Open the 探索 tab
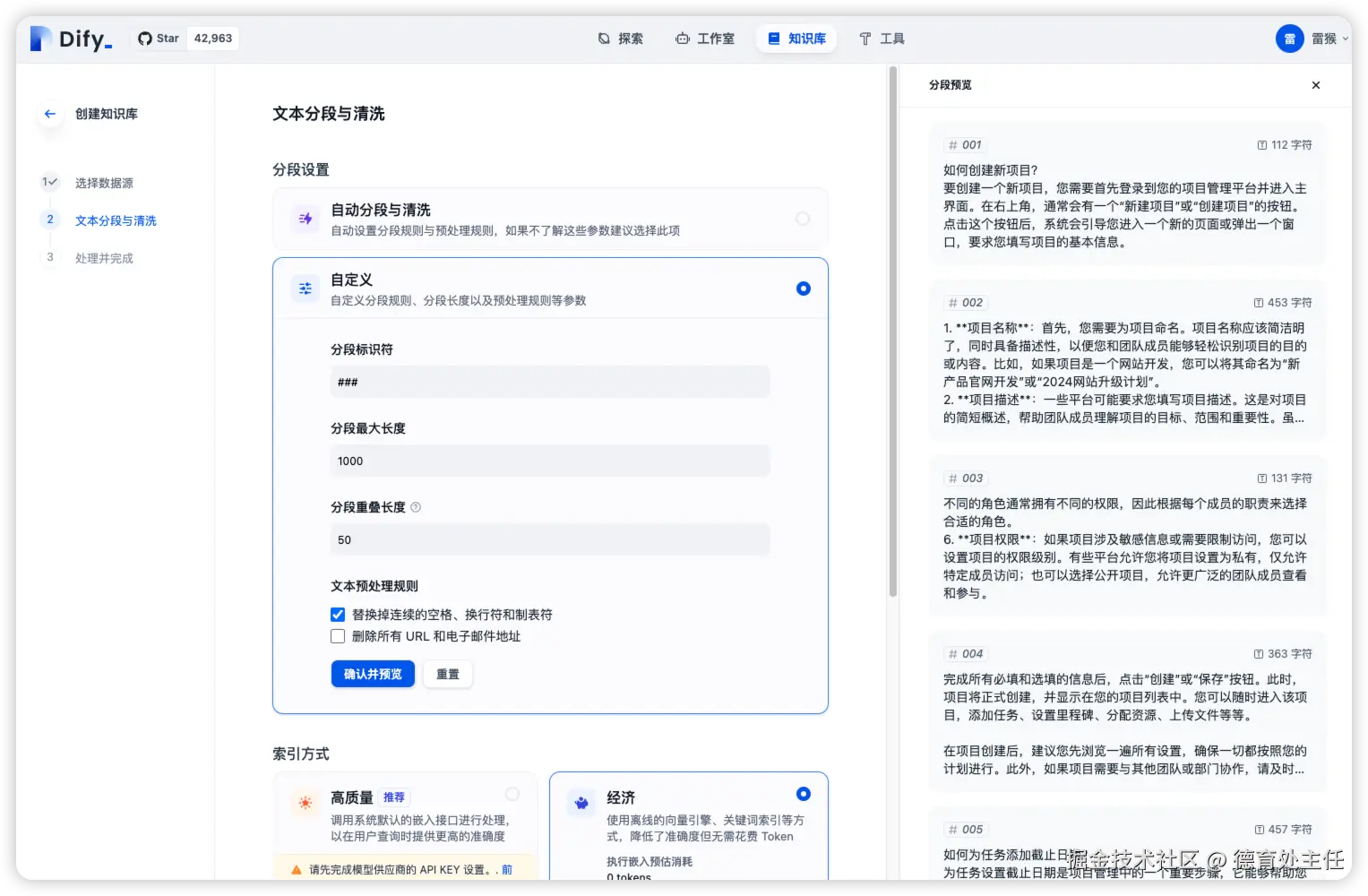Viewport: 1368px width, 896px height. pos(621,39)
